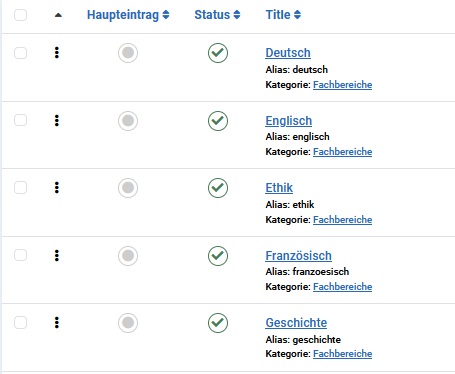Screen dimensions: 455x374
Task: Set Französisch as featured Haupteintrag
Action: pyautogui.click(x=128, y=256)
